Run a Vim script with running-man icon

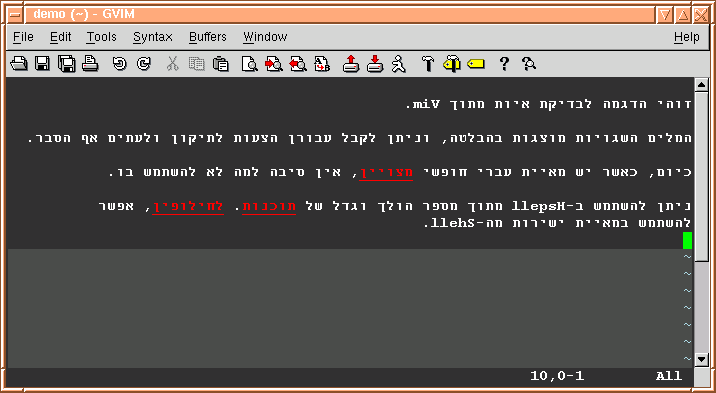point(399,64)
